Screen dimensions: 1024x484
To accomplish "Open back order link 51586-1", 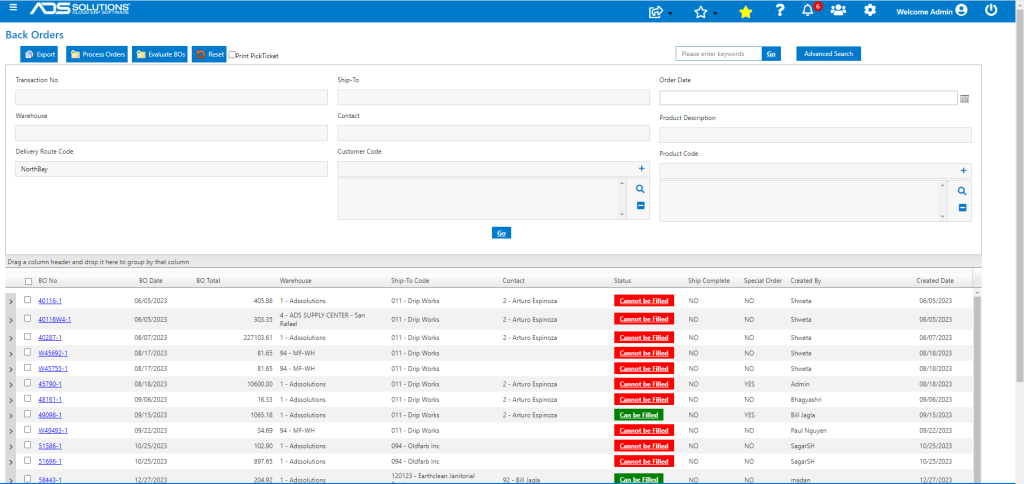I will [x=50, y=446].
